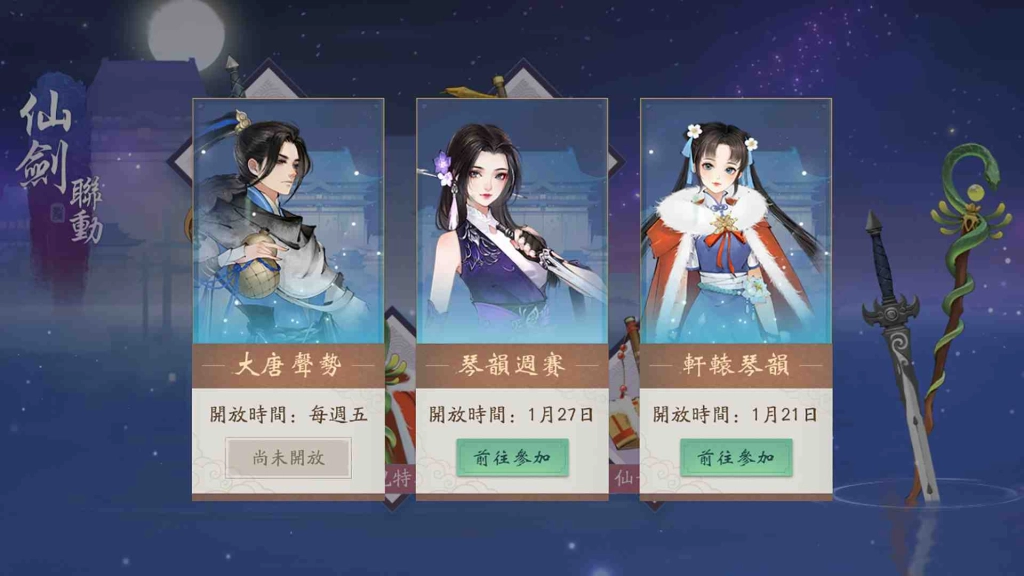The image size is (1024, 576).
Task: Click the 琴韻週賽 title banner
Action: click(512, 366)
